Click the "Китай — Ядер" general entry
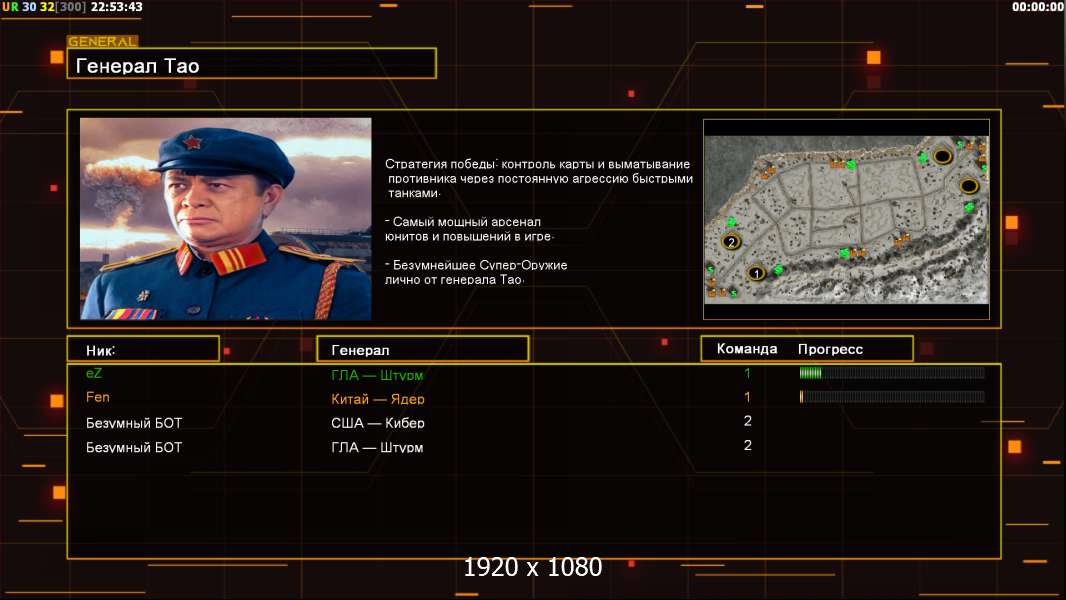 [x=378, y=399]
